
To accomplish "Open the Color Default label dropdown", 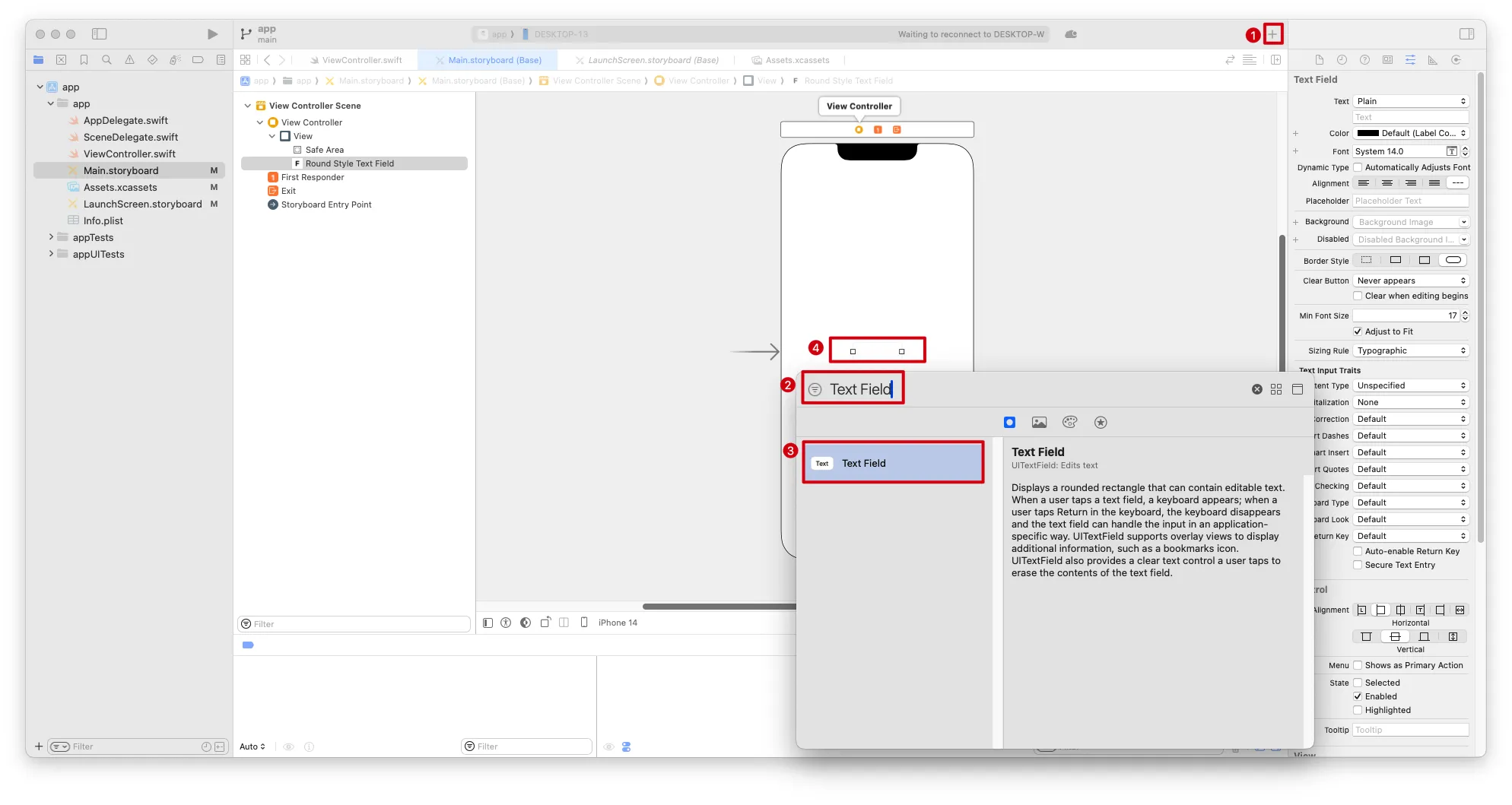I will (x=1410, y=133).
